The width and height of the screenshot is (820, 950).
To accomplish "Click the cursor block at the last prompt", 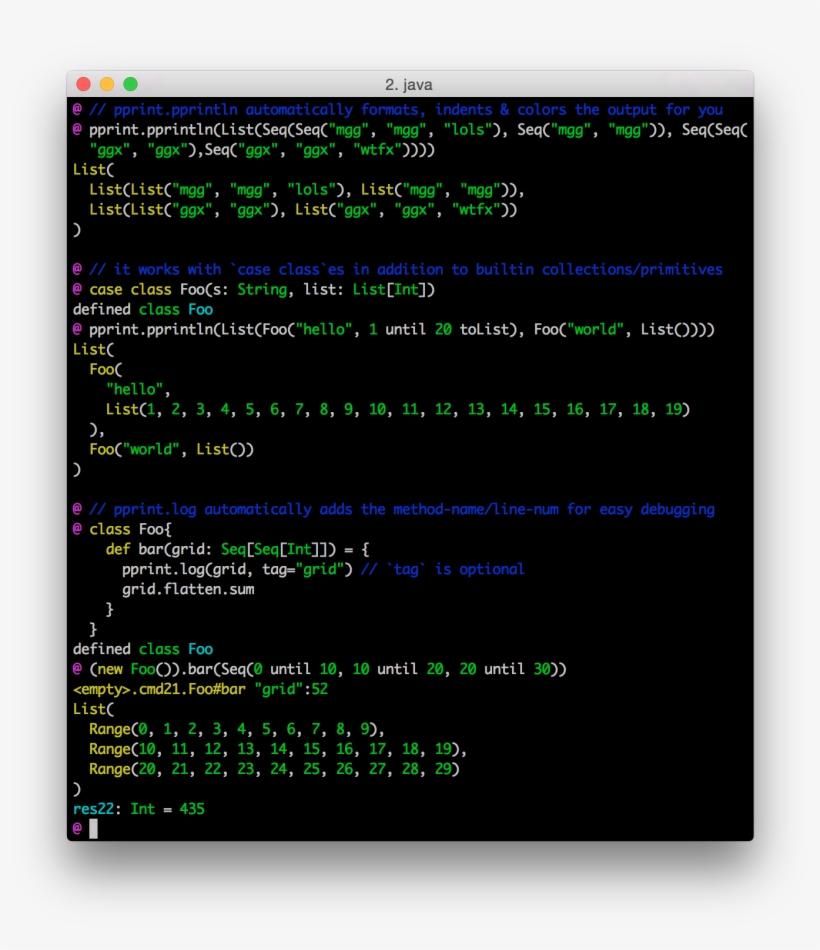I will click(93, 828).
